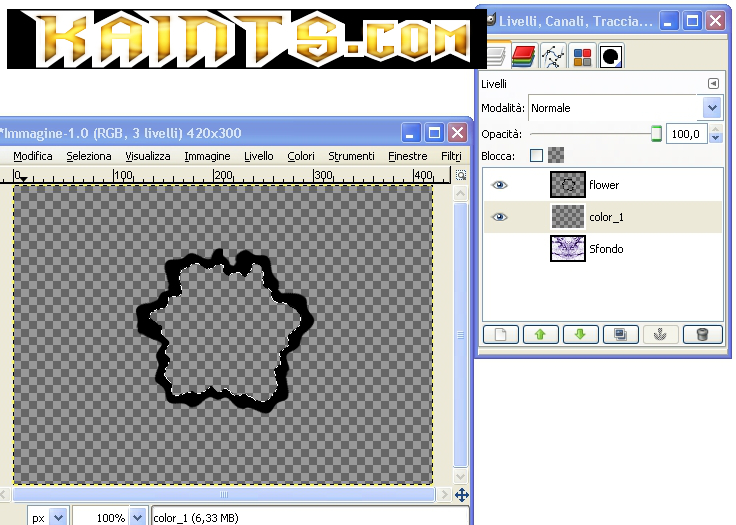Enable the lock transparency checkbox
736x525 pixels.
pos(536,155)
